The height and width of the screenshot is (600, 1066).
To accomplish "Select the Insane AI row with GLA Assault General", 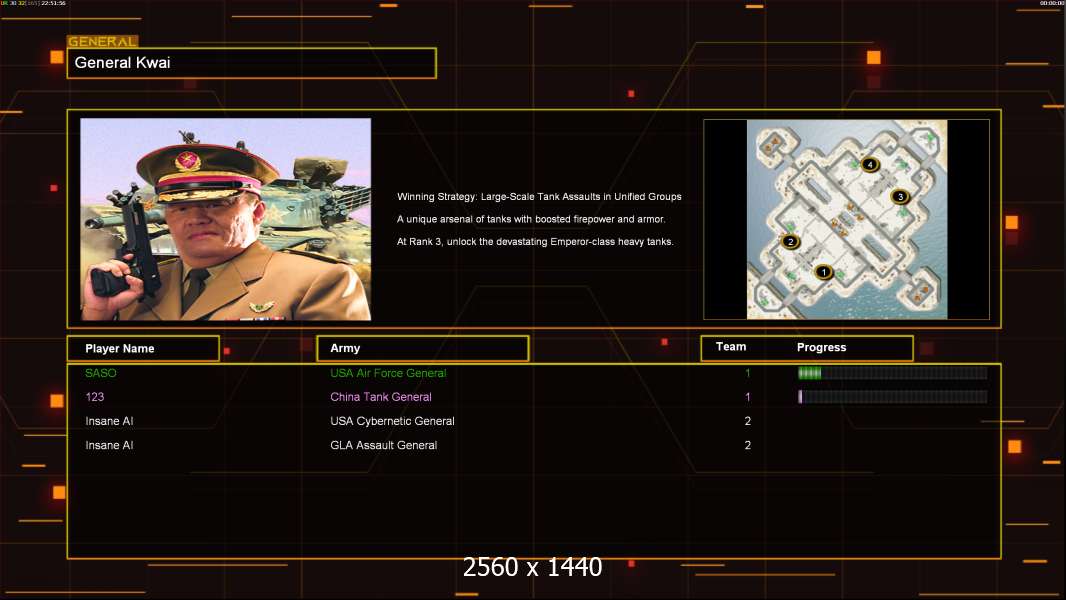I will (x=534, y=445).
